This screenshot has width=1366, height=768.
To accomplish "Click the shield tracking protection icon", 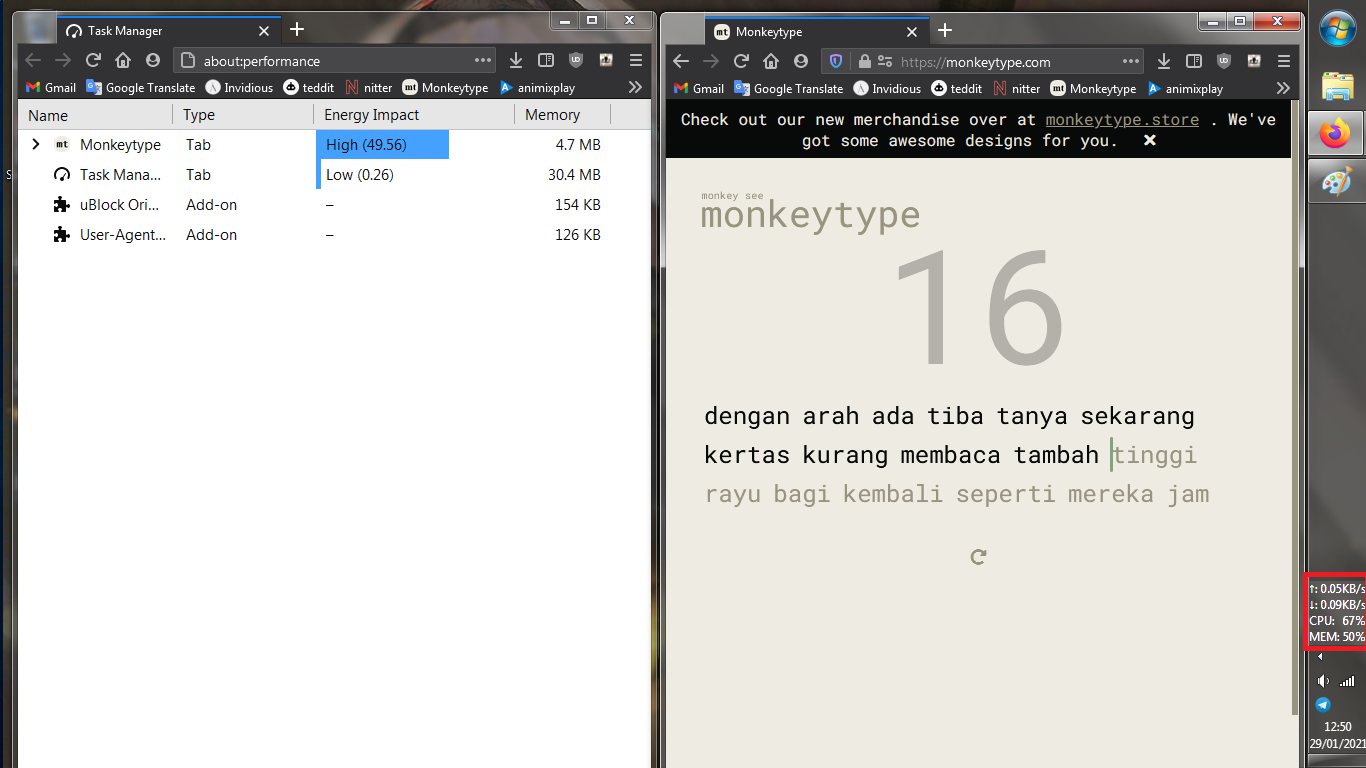I will [x=835, y=61].
